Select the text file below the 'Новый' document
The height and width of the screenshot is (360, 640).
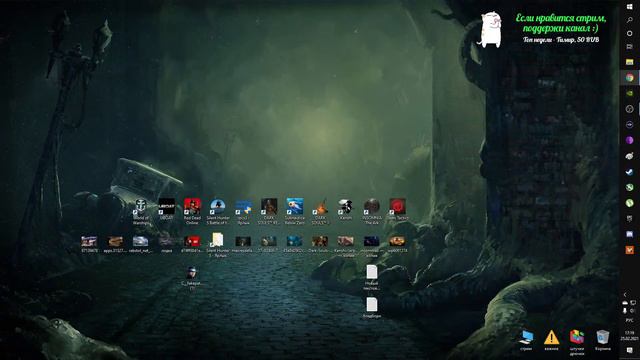coord(371,307)
